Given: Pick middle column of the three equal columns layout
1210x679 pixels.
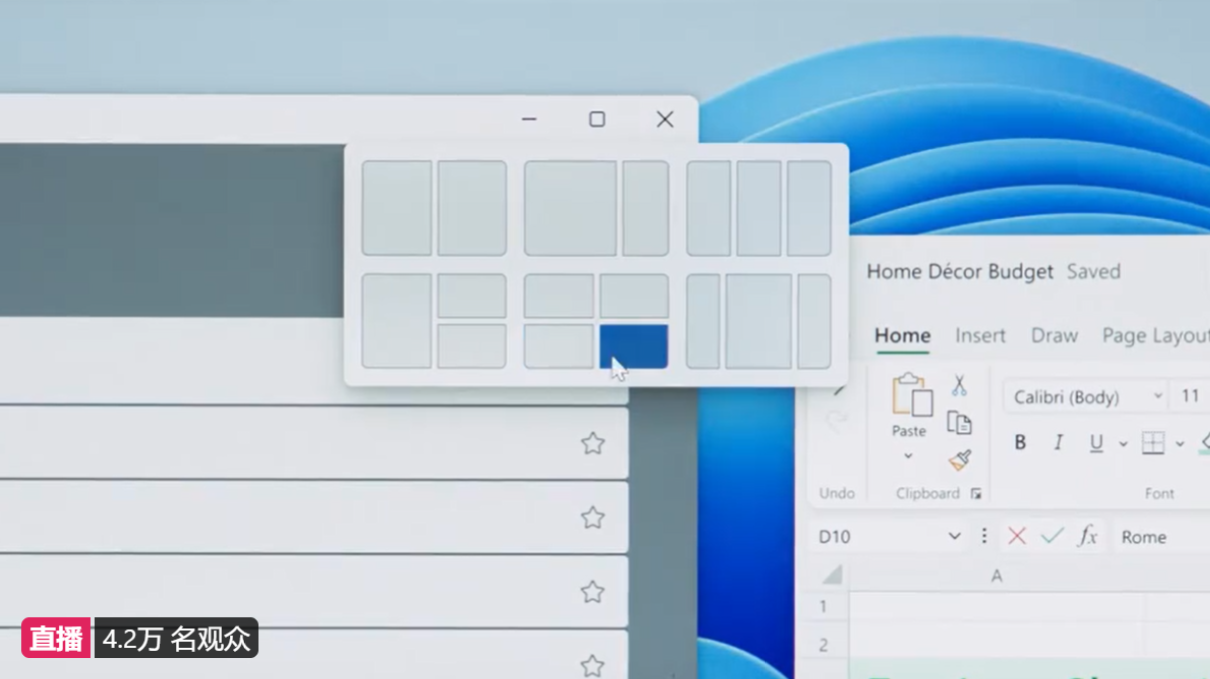Looking at the screenshot, I should pos(759,208).
